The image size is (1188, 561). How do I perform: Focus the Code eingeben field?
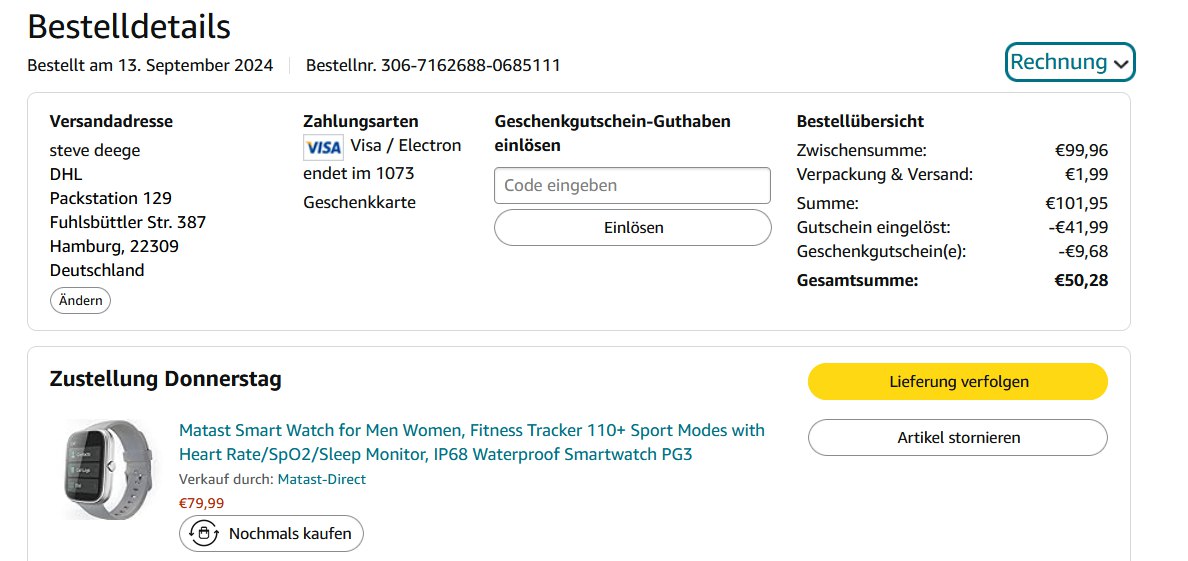pyautogui.click(x=632, y=185)
